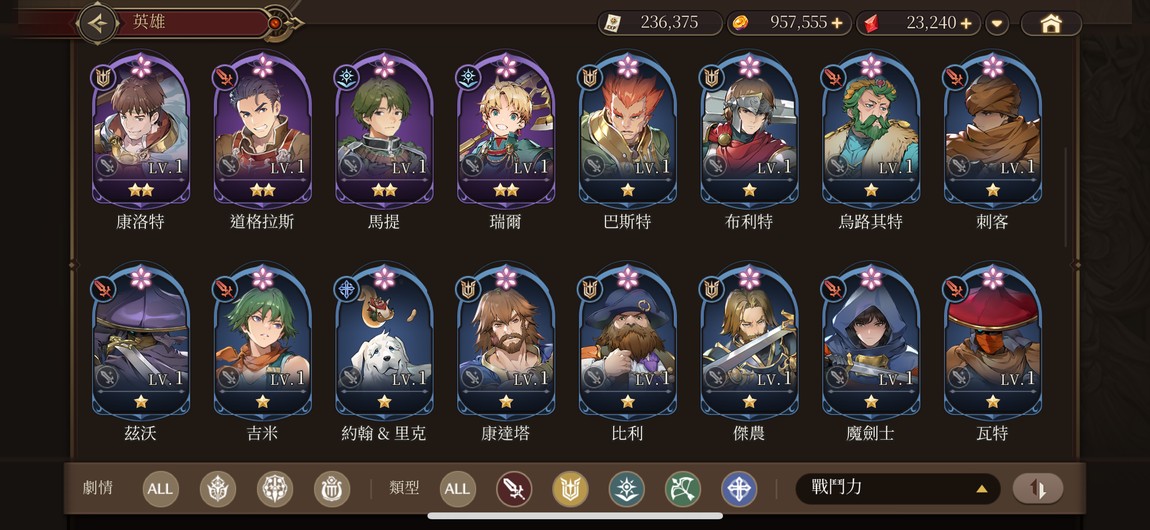1150x530 pixels.
Task: Toggle the first 劇情 faction emblem filter
Action: pos(218,489)
